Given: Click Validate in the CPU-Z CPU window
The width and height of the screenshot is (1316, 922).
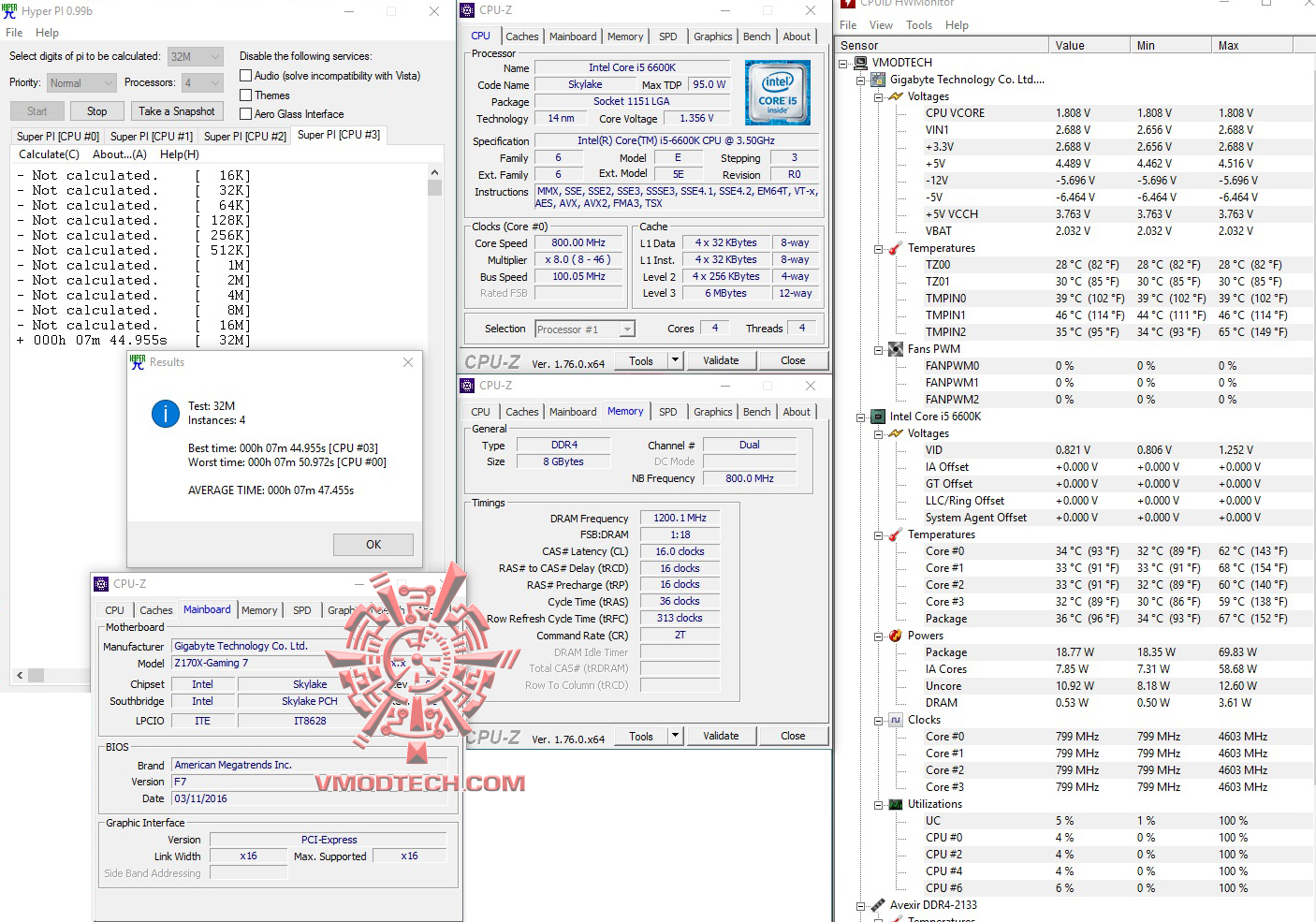Looking at the screenshot, I should pyautogui.click(x=721, y=360).
